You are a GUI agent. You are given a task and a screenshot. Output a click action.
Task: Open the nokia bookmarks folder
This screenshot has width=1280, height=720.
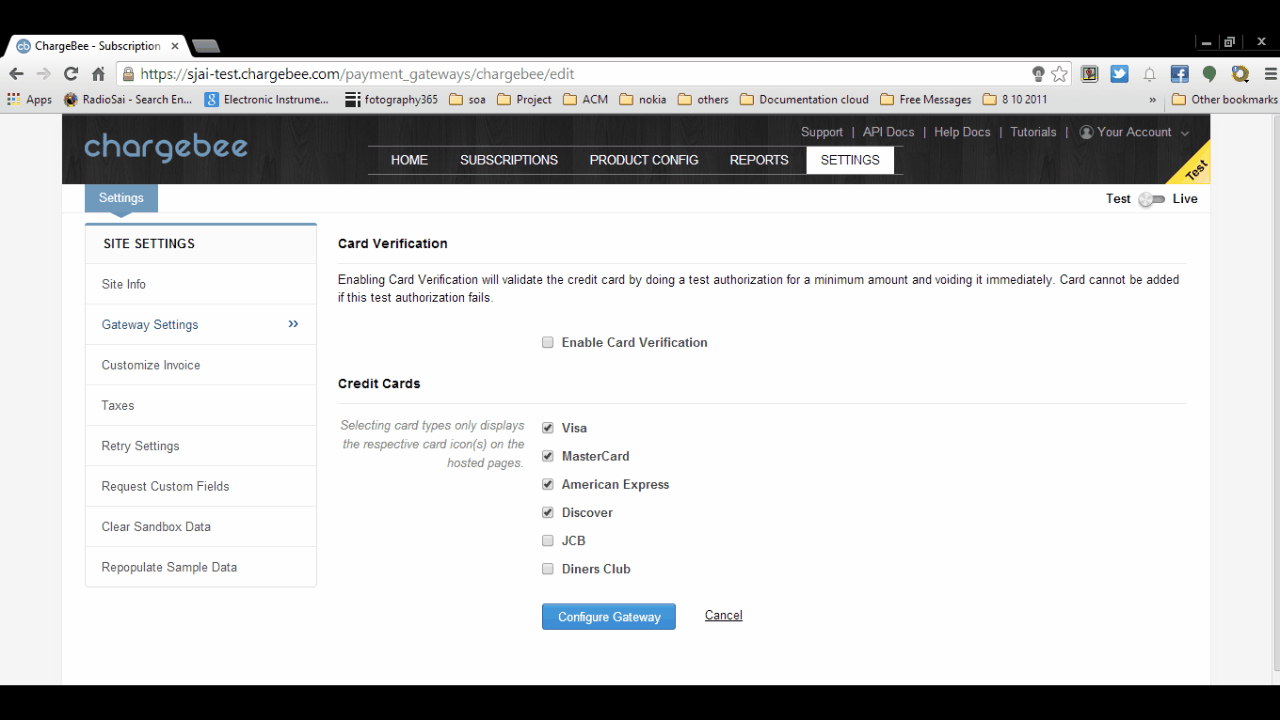[x=643, y=100]
